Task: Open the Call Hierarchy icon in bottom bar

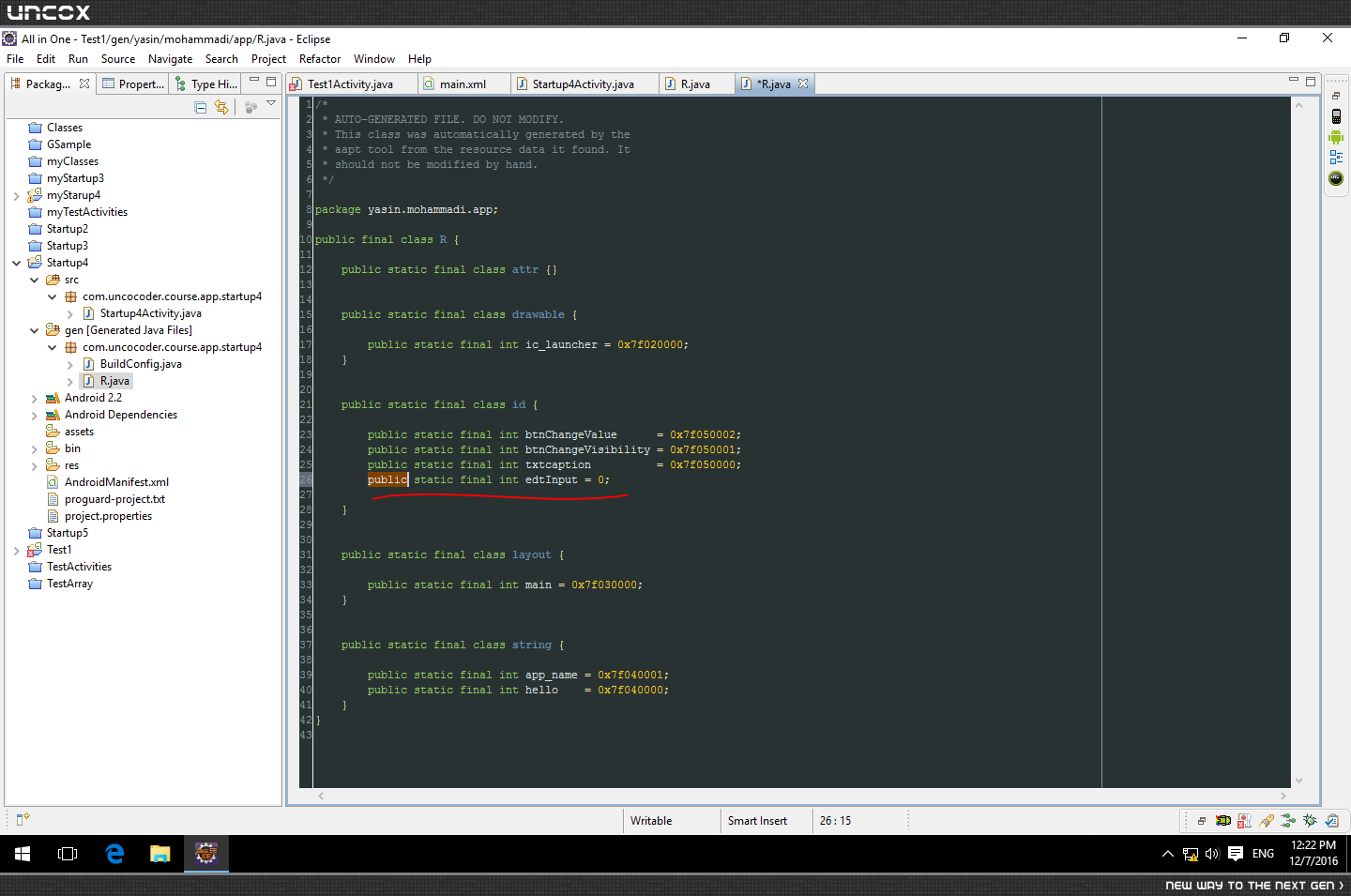Action: [x=1288, y=821]
